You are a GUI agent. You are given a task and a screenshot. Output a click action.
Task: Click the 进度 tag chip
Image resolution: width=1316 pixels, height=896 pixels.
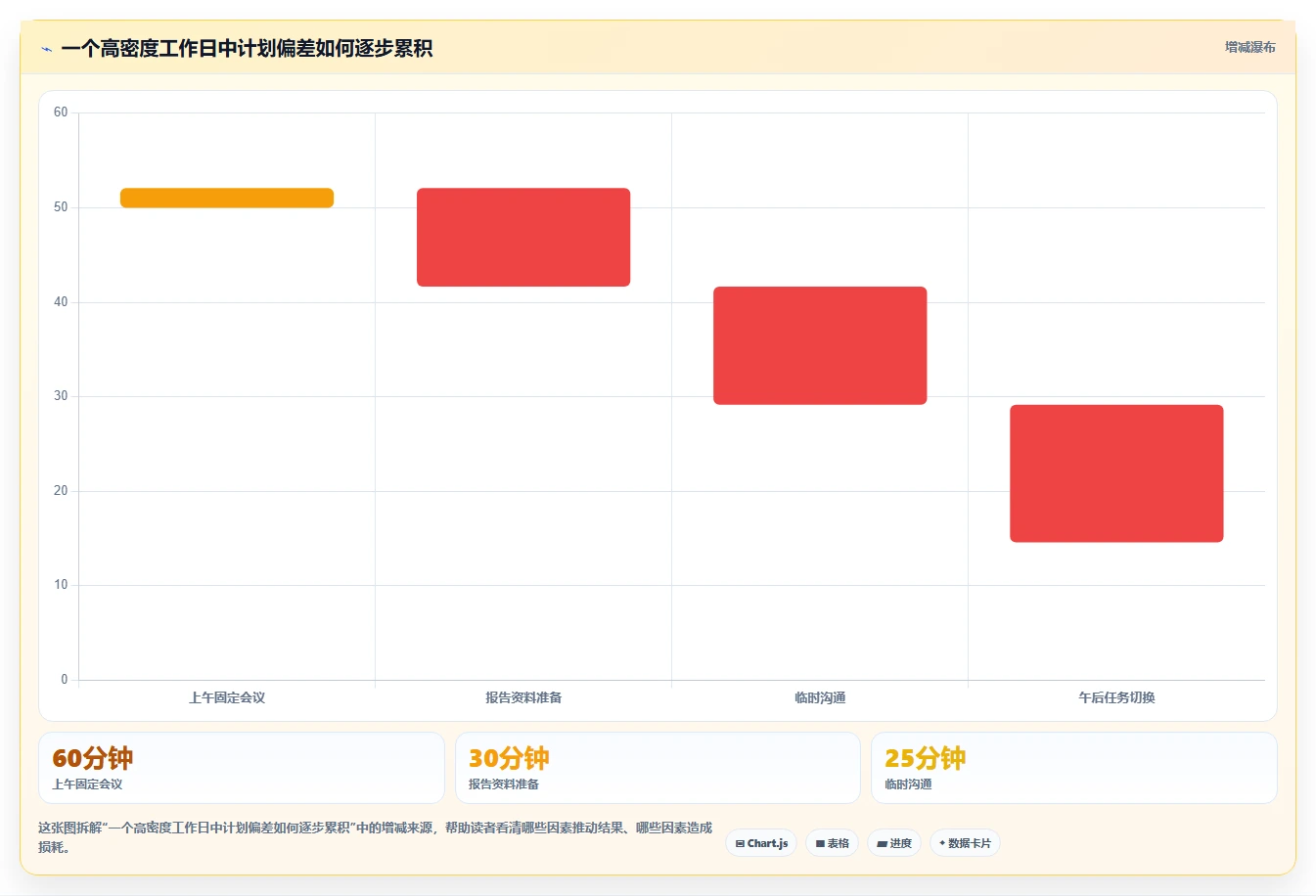click(894, 843)
